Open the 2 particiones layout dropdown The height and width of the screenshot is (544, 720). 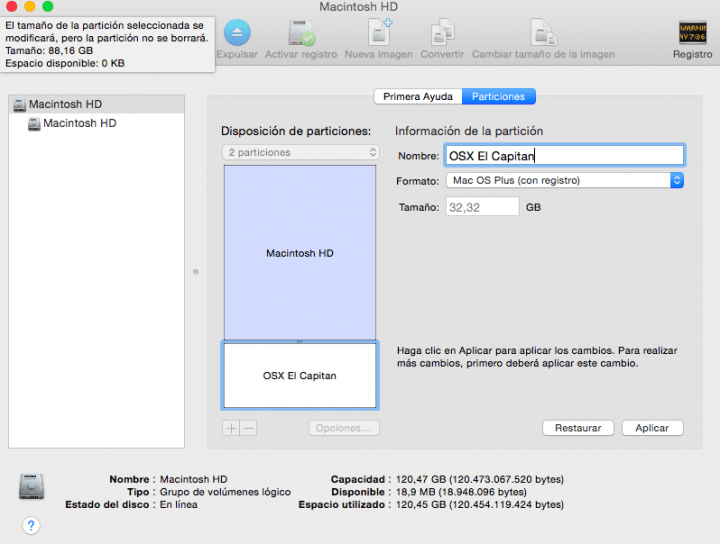tap(301, 152)
